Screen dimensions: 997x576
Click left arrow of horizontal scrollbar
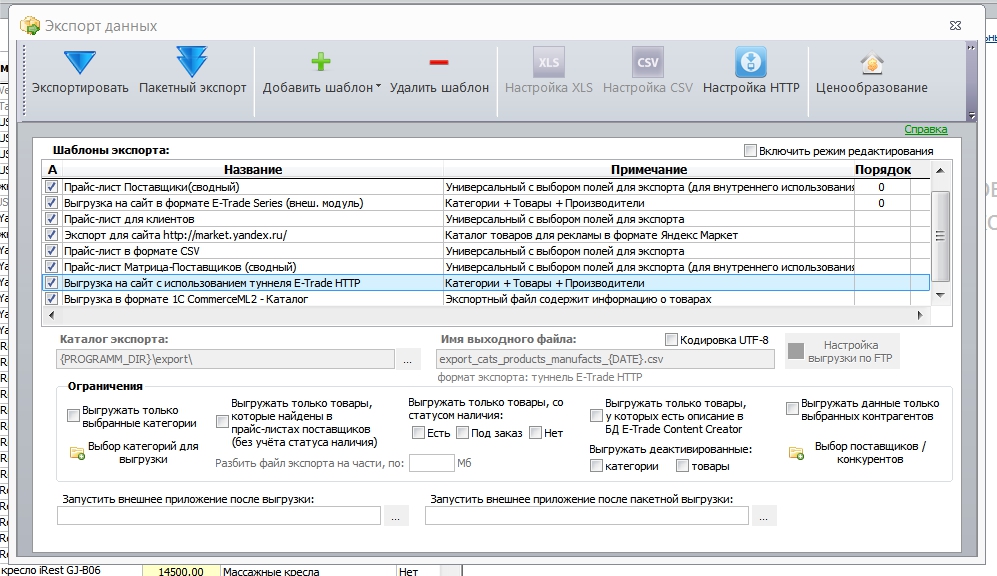(52, 315)
